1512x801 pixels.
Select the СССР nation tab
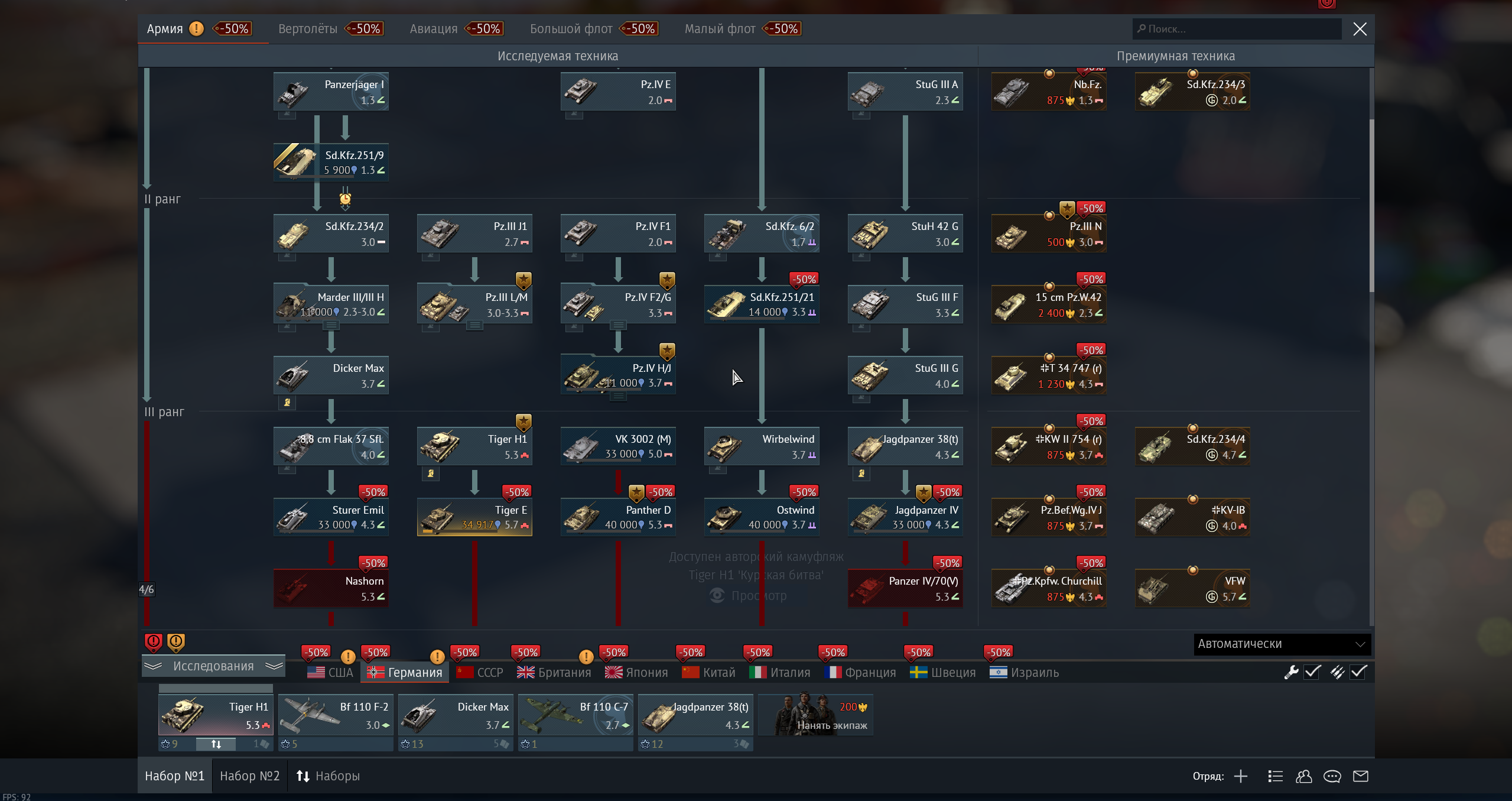480,673
